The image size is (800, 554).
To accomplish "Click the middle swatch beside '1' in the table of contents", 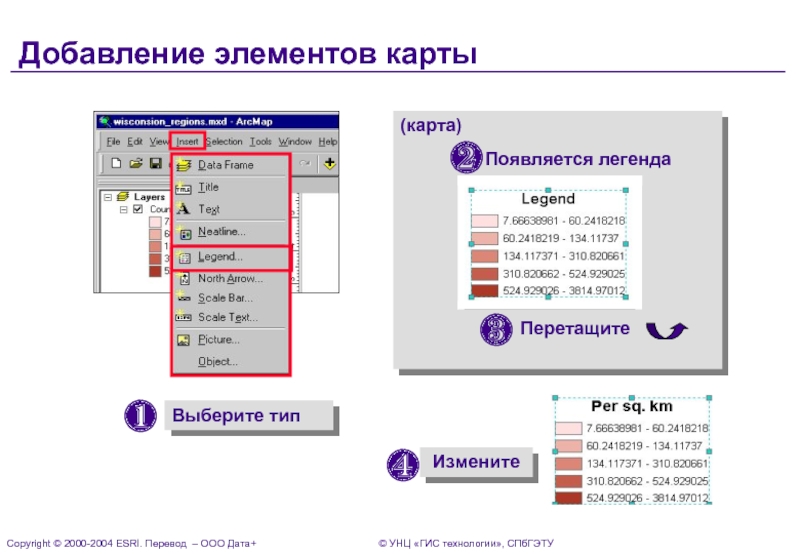I will [x=155, y=246].
